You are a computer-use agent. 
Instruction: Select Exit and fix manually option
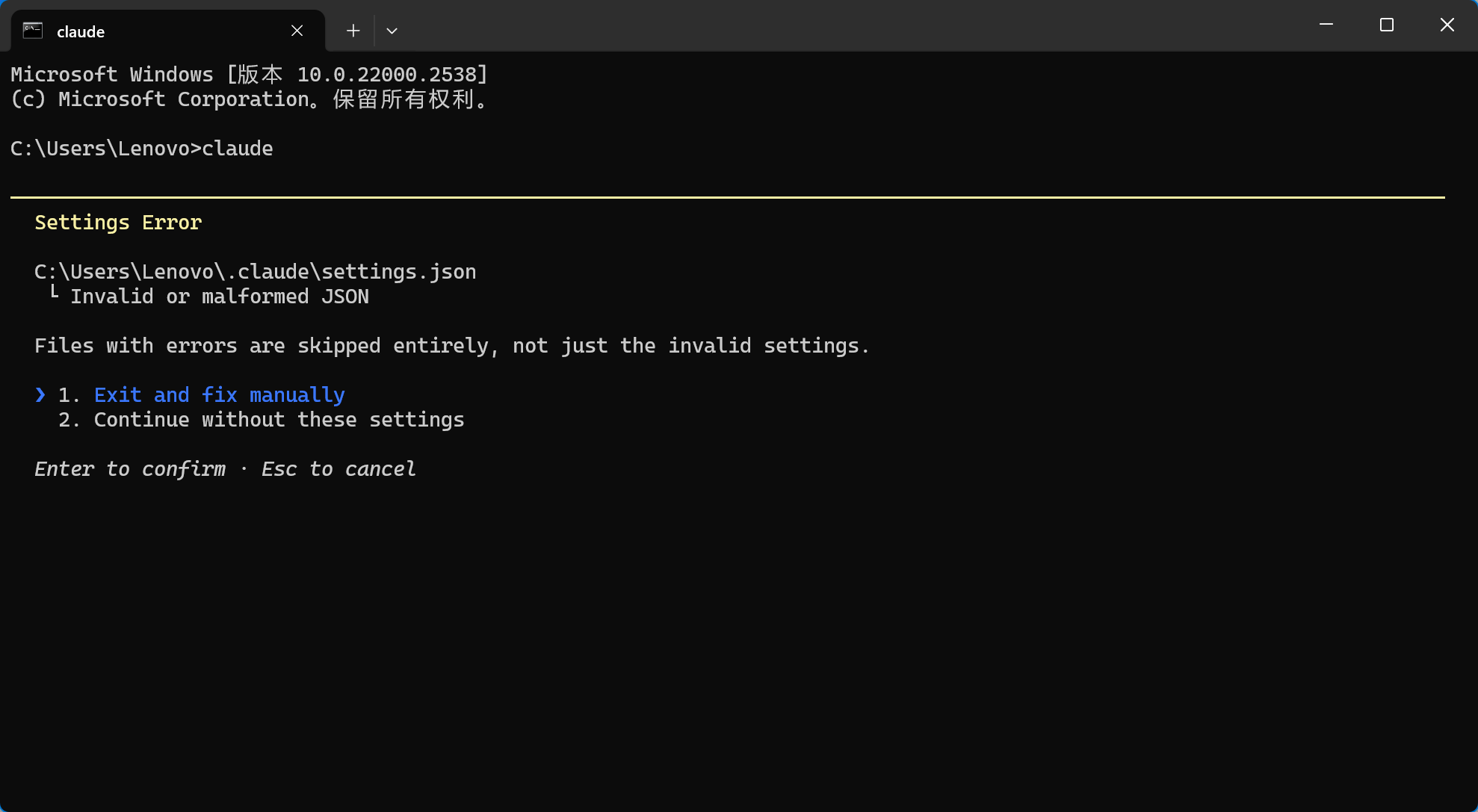220,394
